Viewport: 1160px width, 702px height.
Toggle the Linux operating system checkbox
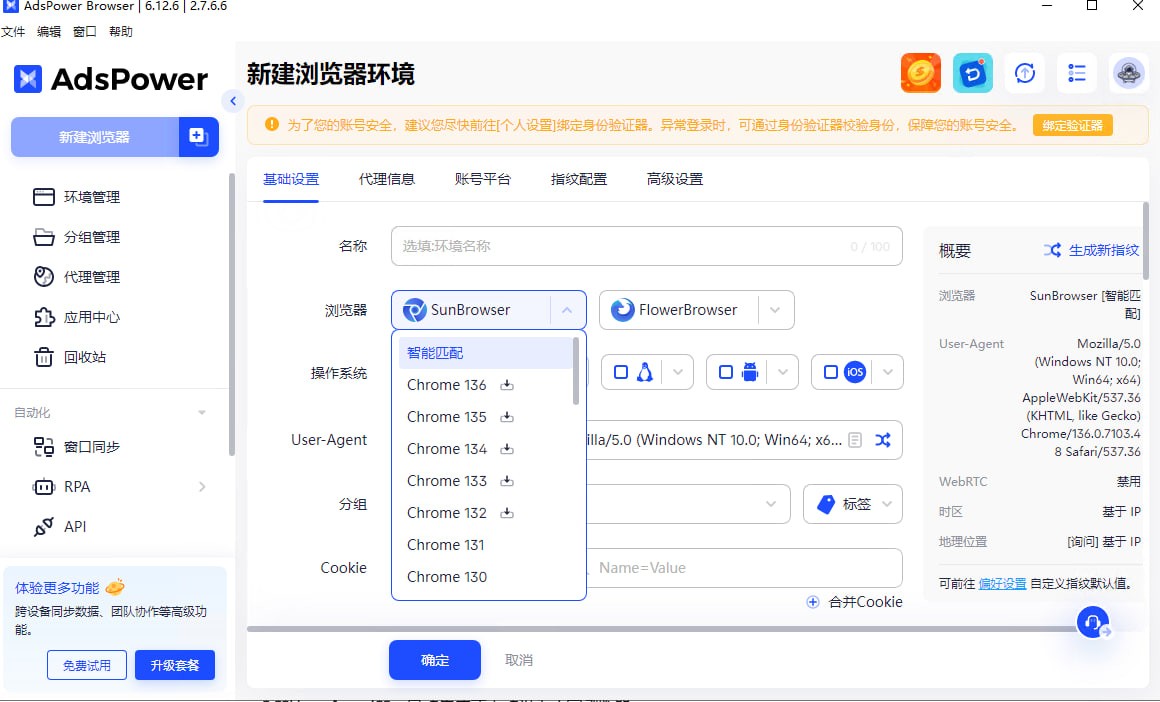(621, 372)
